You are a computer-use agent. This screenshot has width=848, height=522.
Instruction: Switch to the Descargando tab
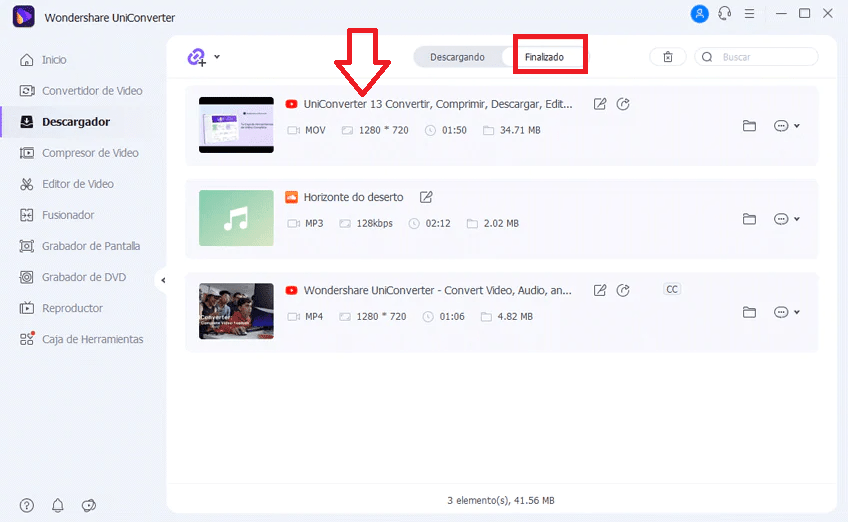[x=458, y=57]
